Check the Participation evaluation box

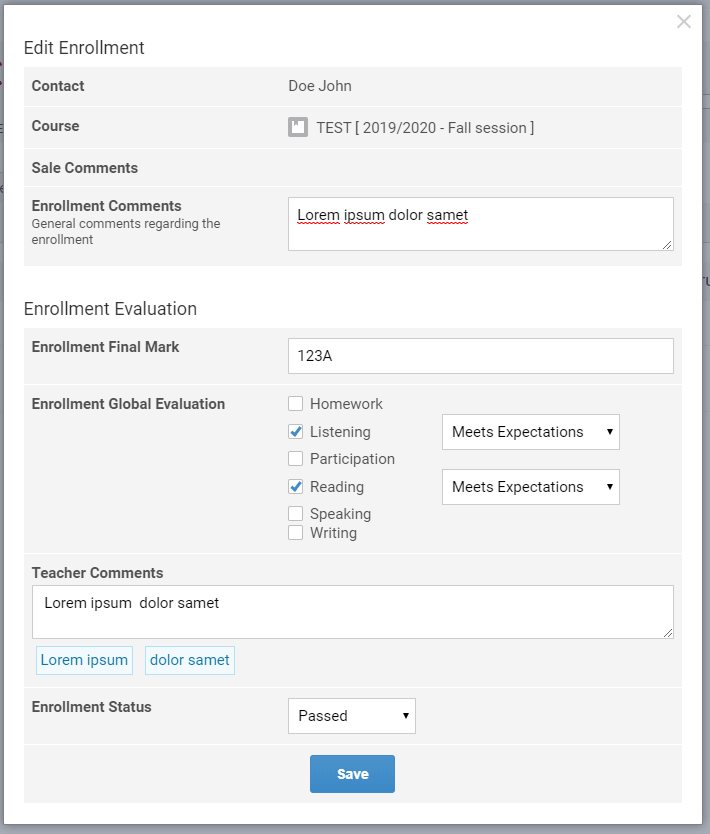coord(296,459)
